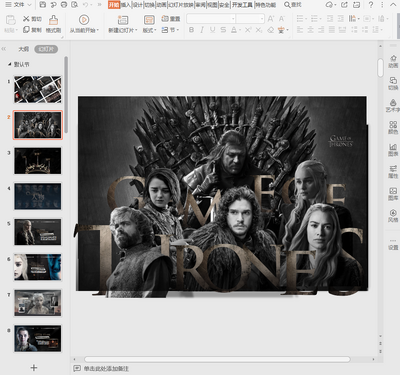Toggle Strikethrough formatting

point(223,30)
